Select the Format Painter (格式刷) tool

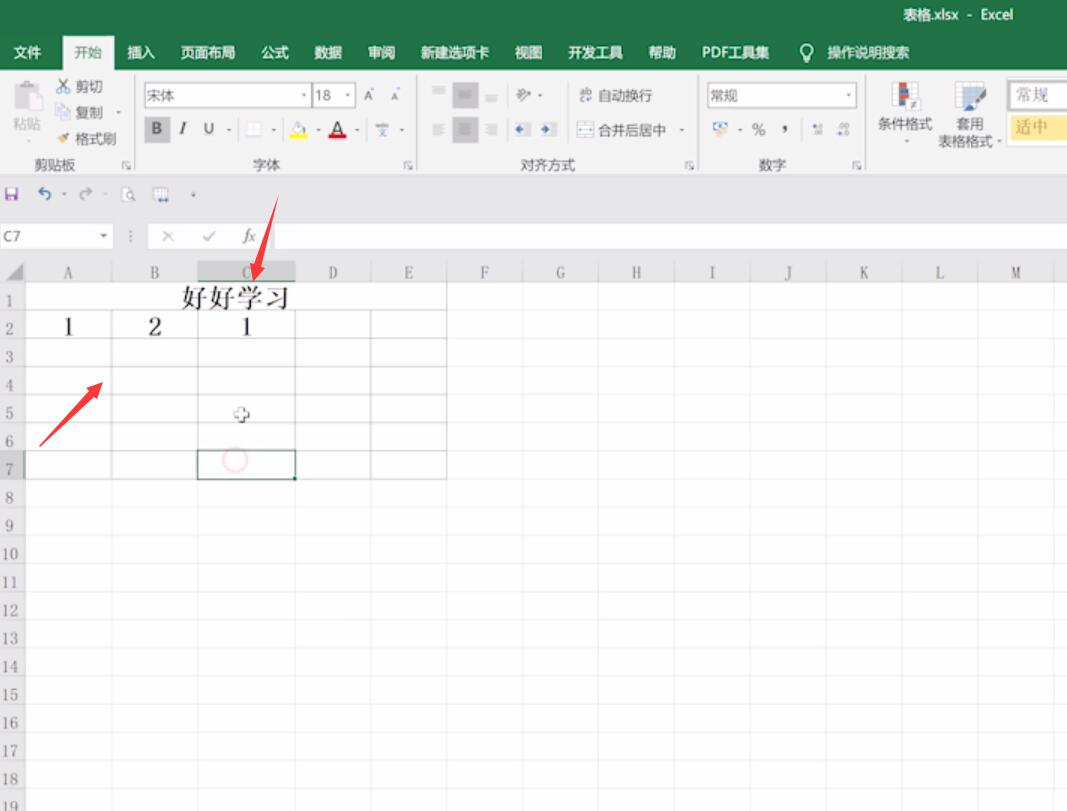[86, 139]
